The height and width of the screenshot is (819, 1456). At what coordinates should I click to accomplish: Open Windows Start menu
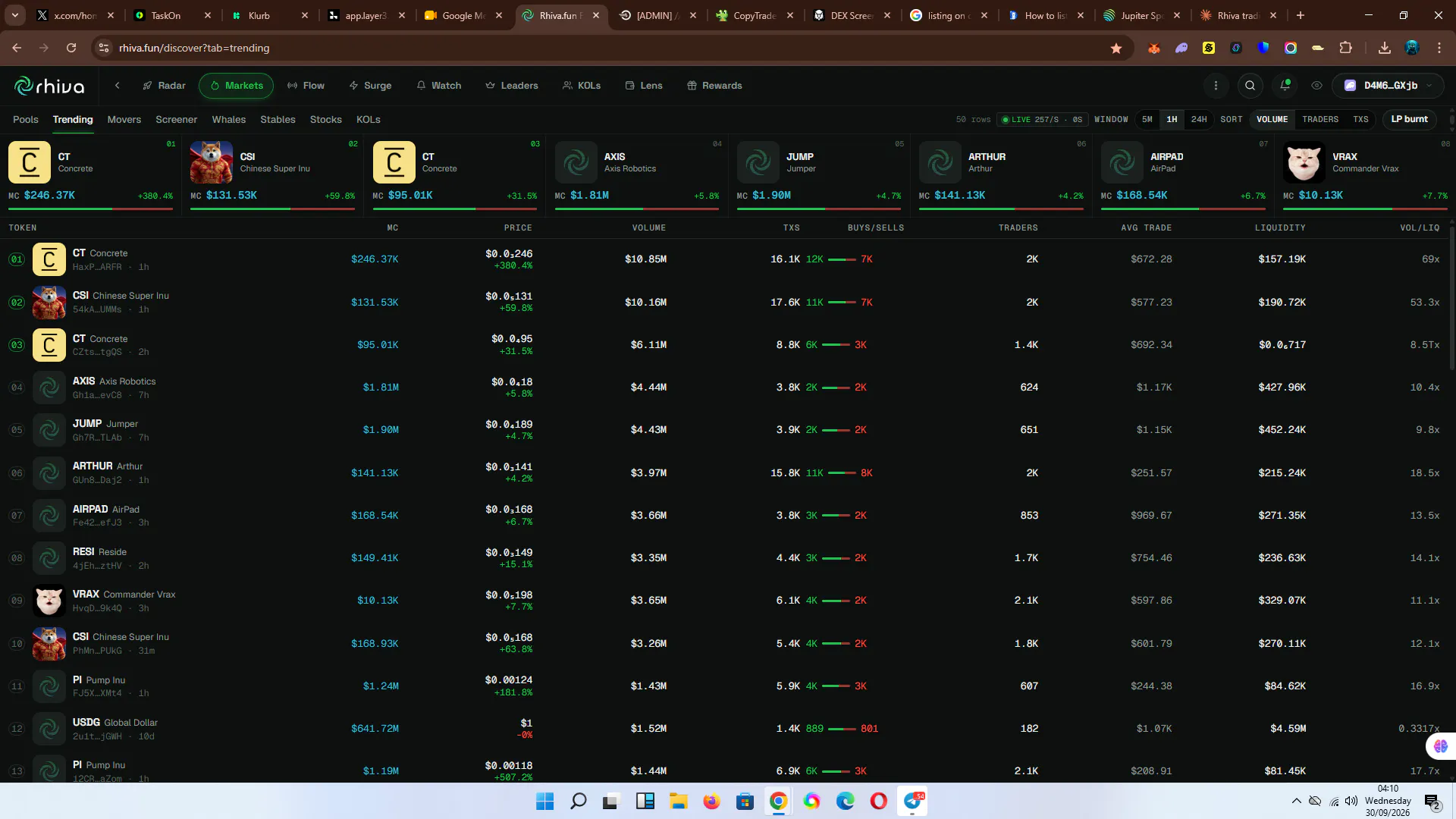(544, 802)
